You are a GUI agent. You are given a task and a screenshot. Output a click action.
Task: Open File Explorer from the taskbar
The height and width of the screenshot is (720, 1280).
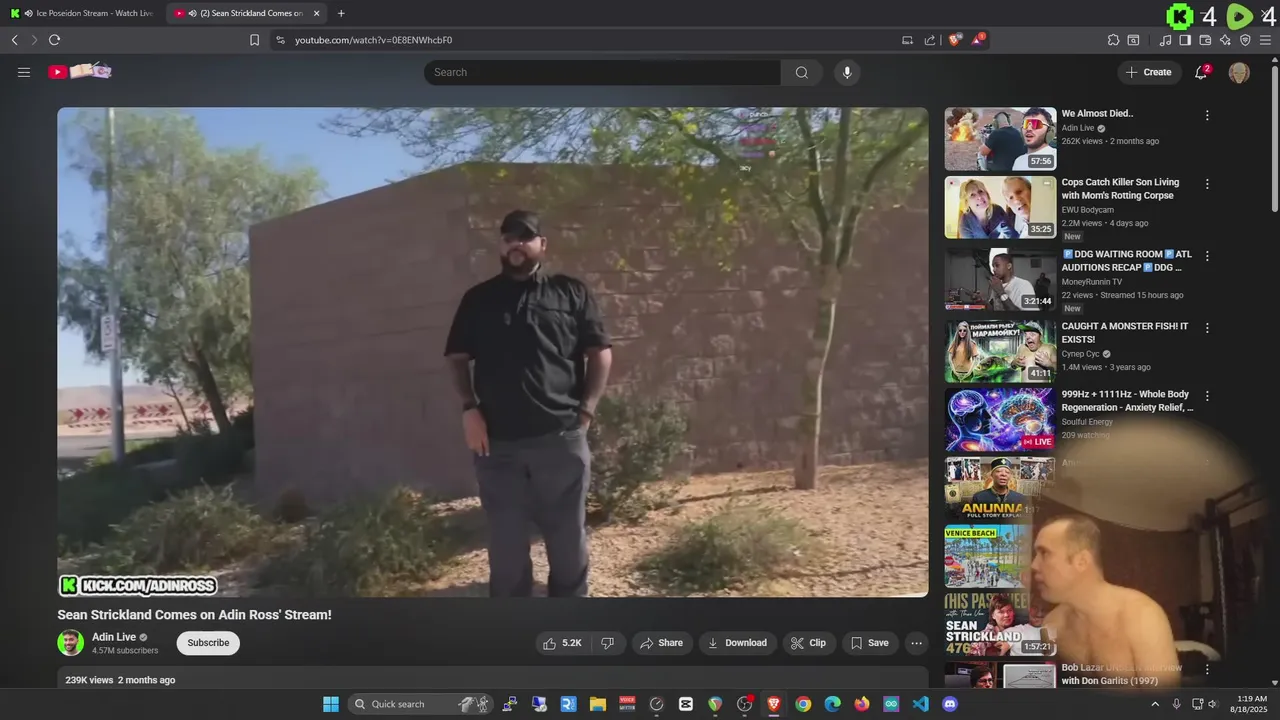(598, 704)
